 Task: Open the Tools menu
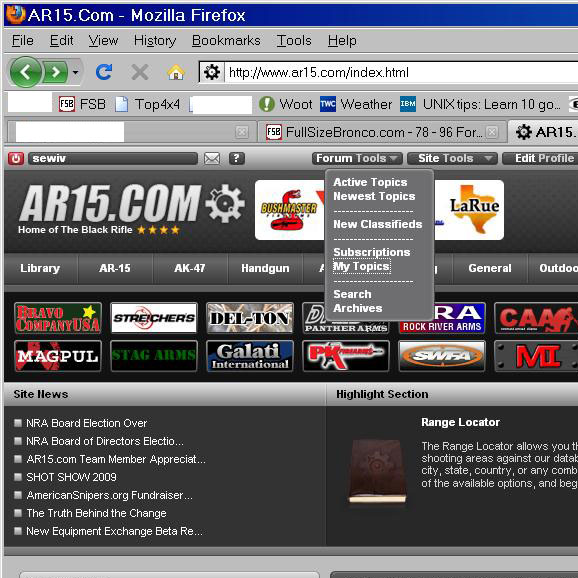(294, 41)
